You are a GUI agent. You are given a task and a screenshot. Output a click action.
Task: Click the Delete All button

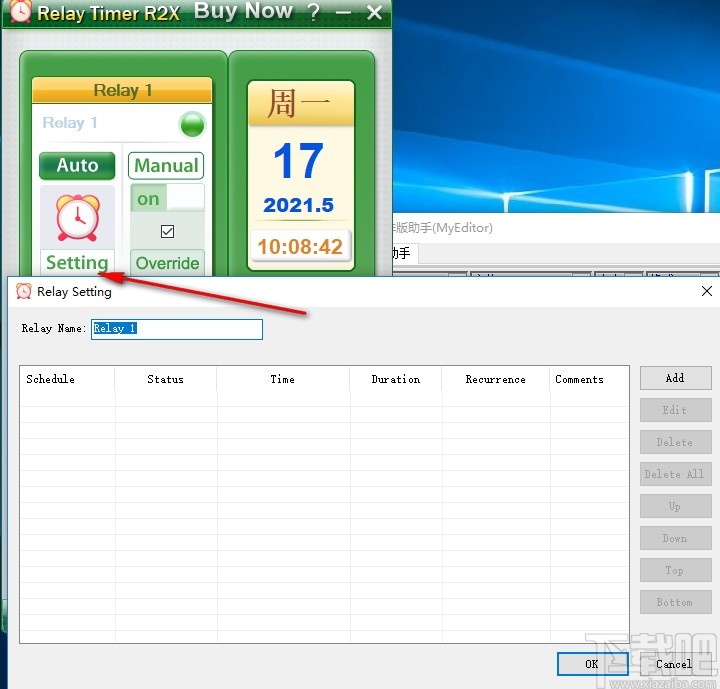(x=675, y=474)
